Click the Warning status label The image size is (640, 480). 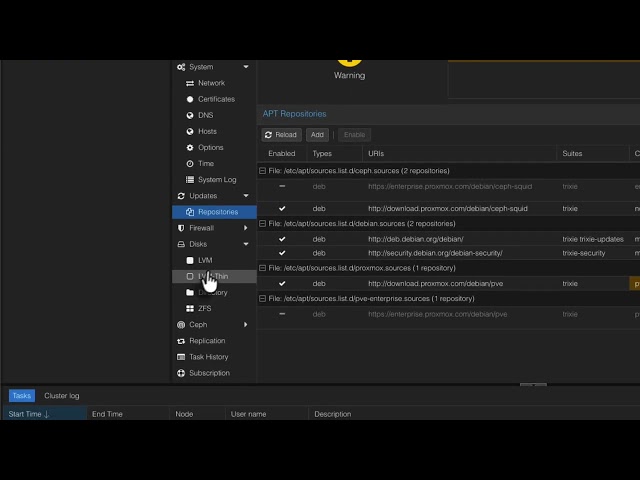click(x=349, y=76)
